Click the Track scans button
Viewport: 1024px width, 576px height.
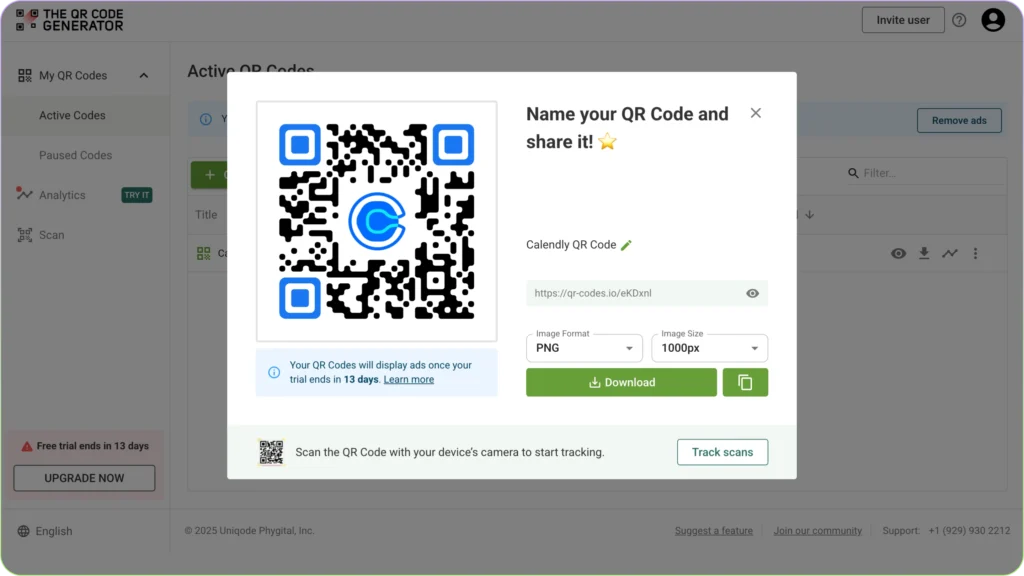pos(722,452)
